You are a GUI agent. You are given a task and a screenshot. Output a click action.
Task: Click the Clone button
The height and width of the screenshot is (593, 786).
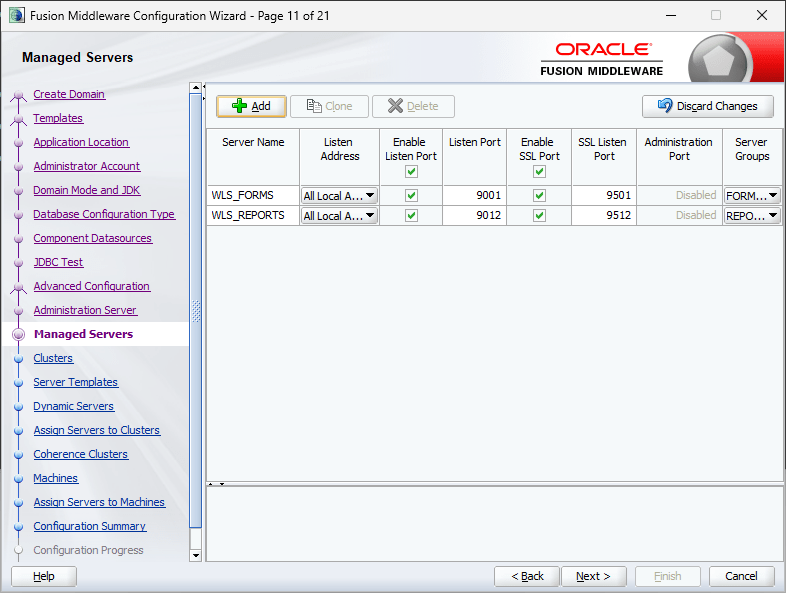pyautogui.click(x=329, y=106)
